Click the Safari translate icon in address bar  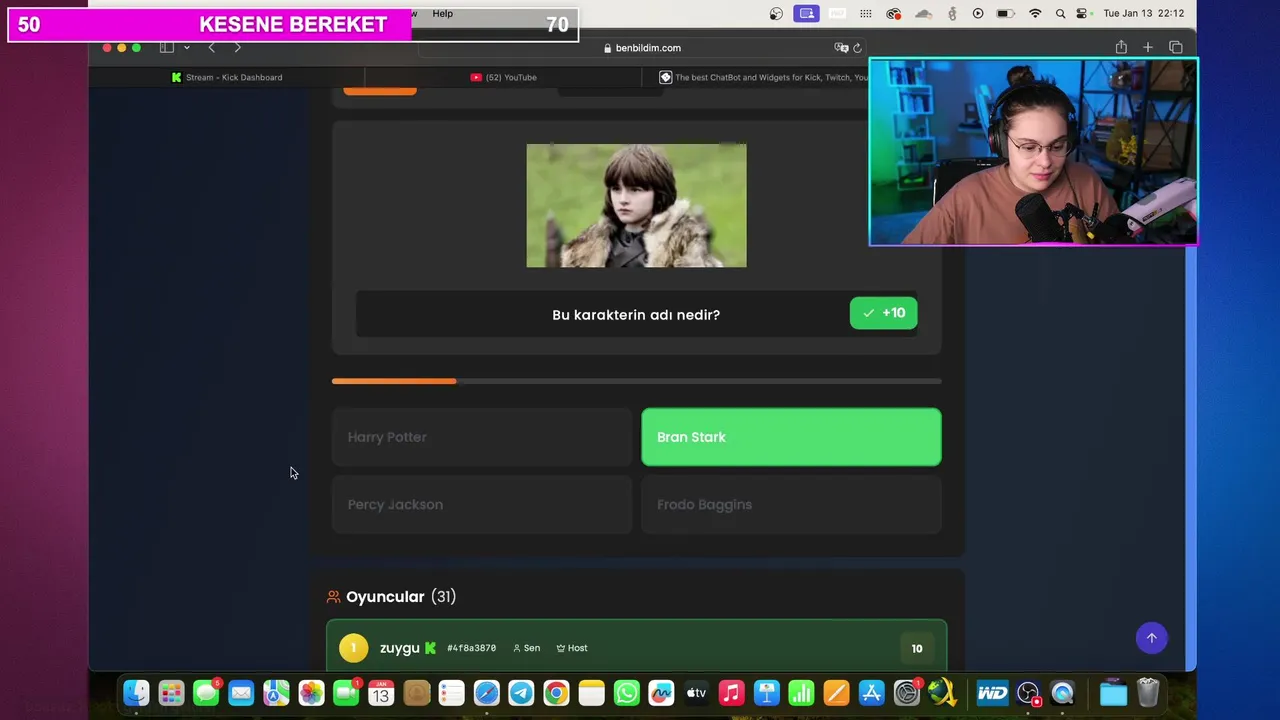tap(841, 48)
